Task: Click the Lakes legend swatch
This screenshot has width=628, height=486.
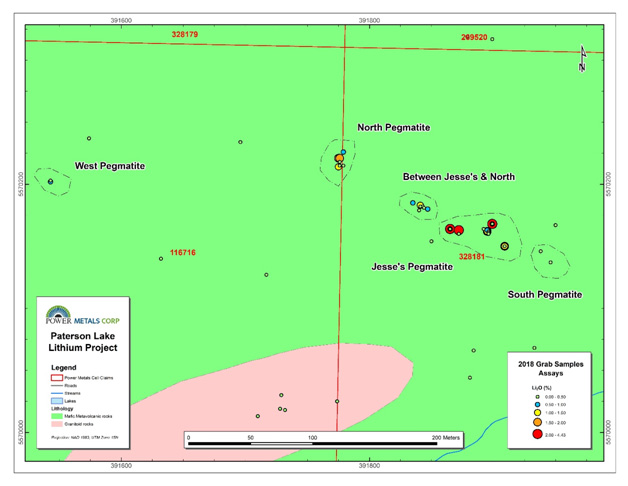Action: 56,401
